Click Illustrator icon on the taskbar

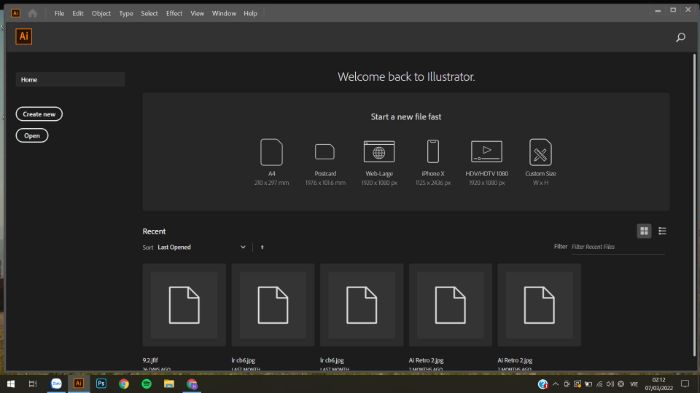click(79, 384)
